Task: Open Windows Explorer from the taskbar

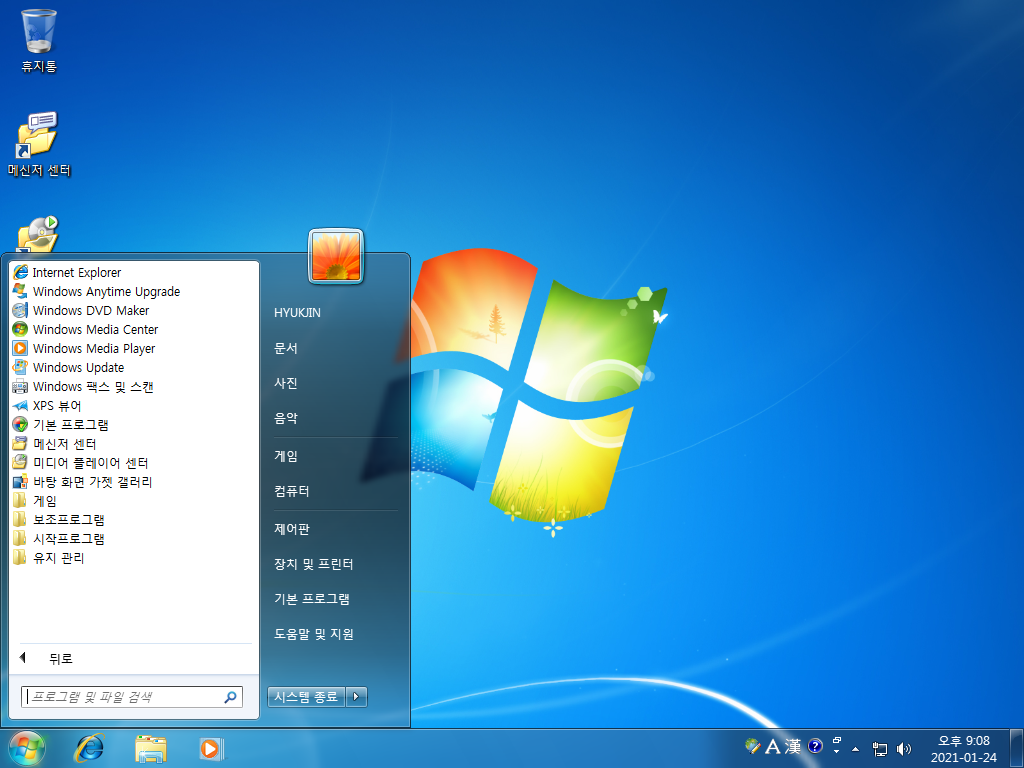Action: click(151, 748)
